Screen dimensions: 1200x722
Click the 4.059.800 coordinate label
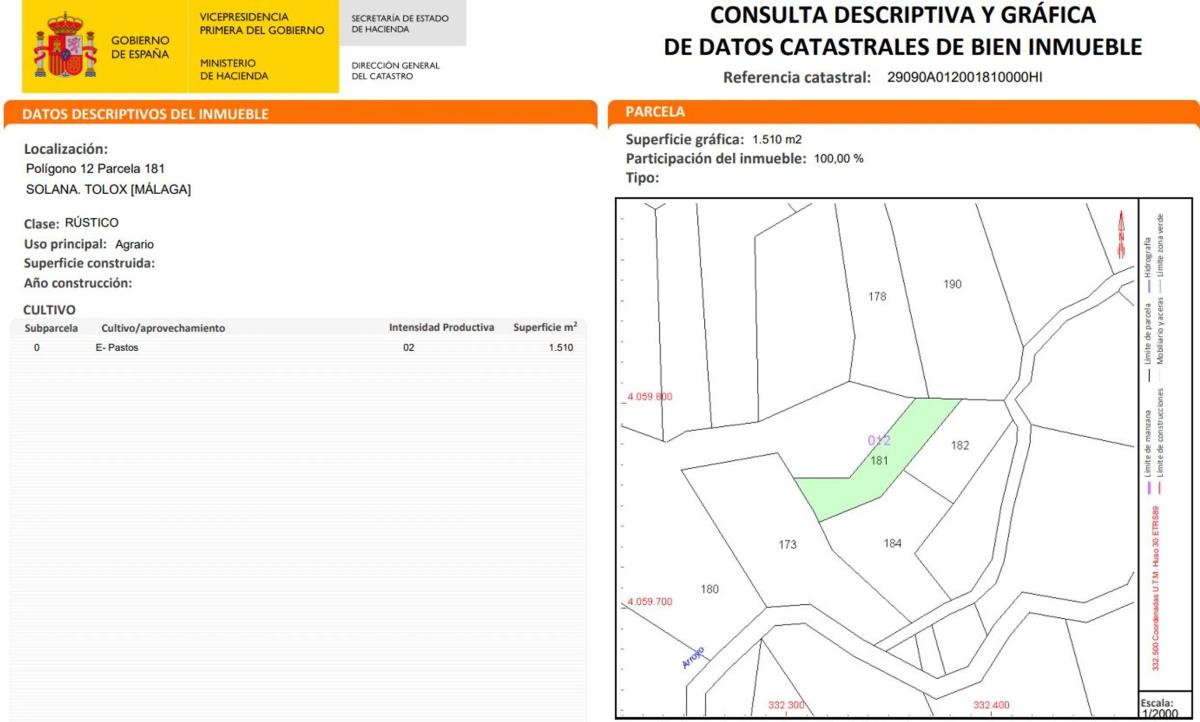coord(649,397)
